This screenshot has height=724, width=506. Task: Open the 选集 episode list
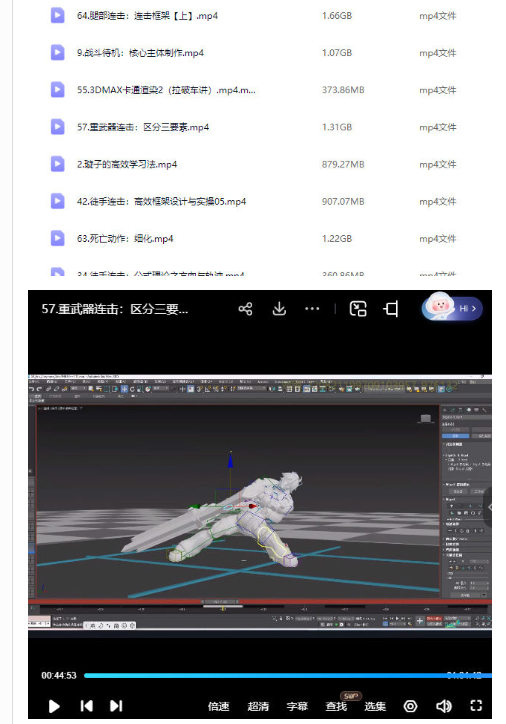coord(375,706)
